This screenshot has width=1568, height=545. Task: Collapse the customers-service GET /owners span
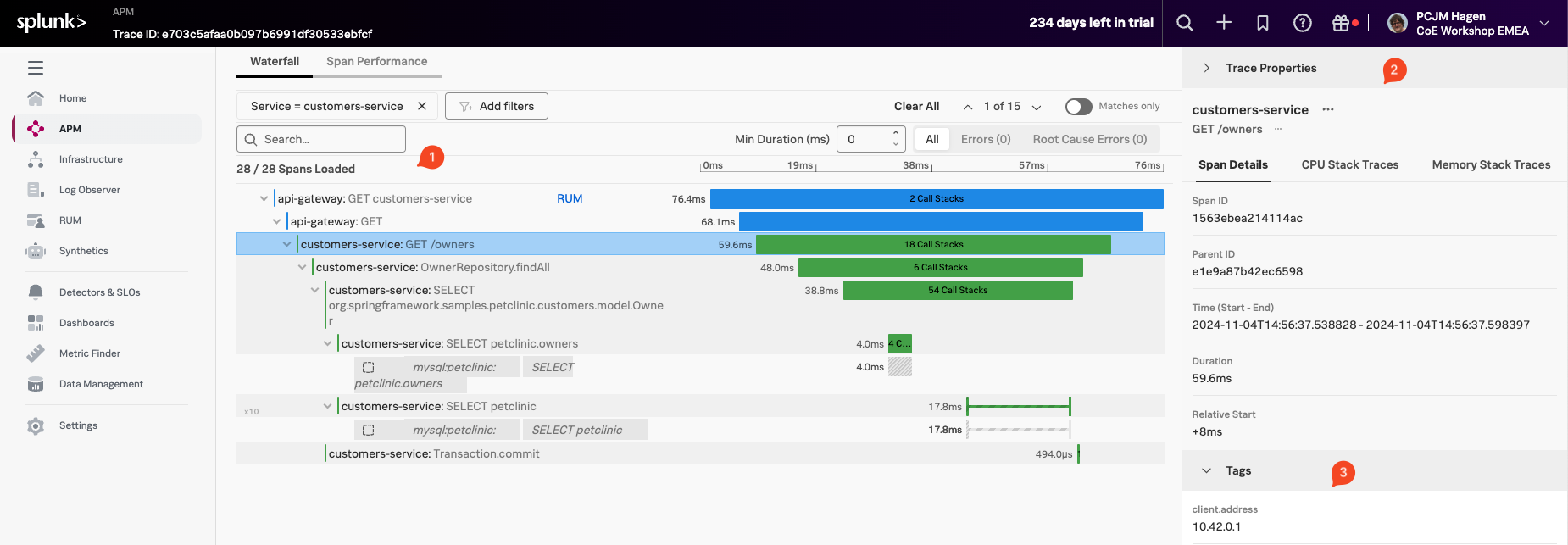(x=286, y=244)
